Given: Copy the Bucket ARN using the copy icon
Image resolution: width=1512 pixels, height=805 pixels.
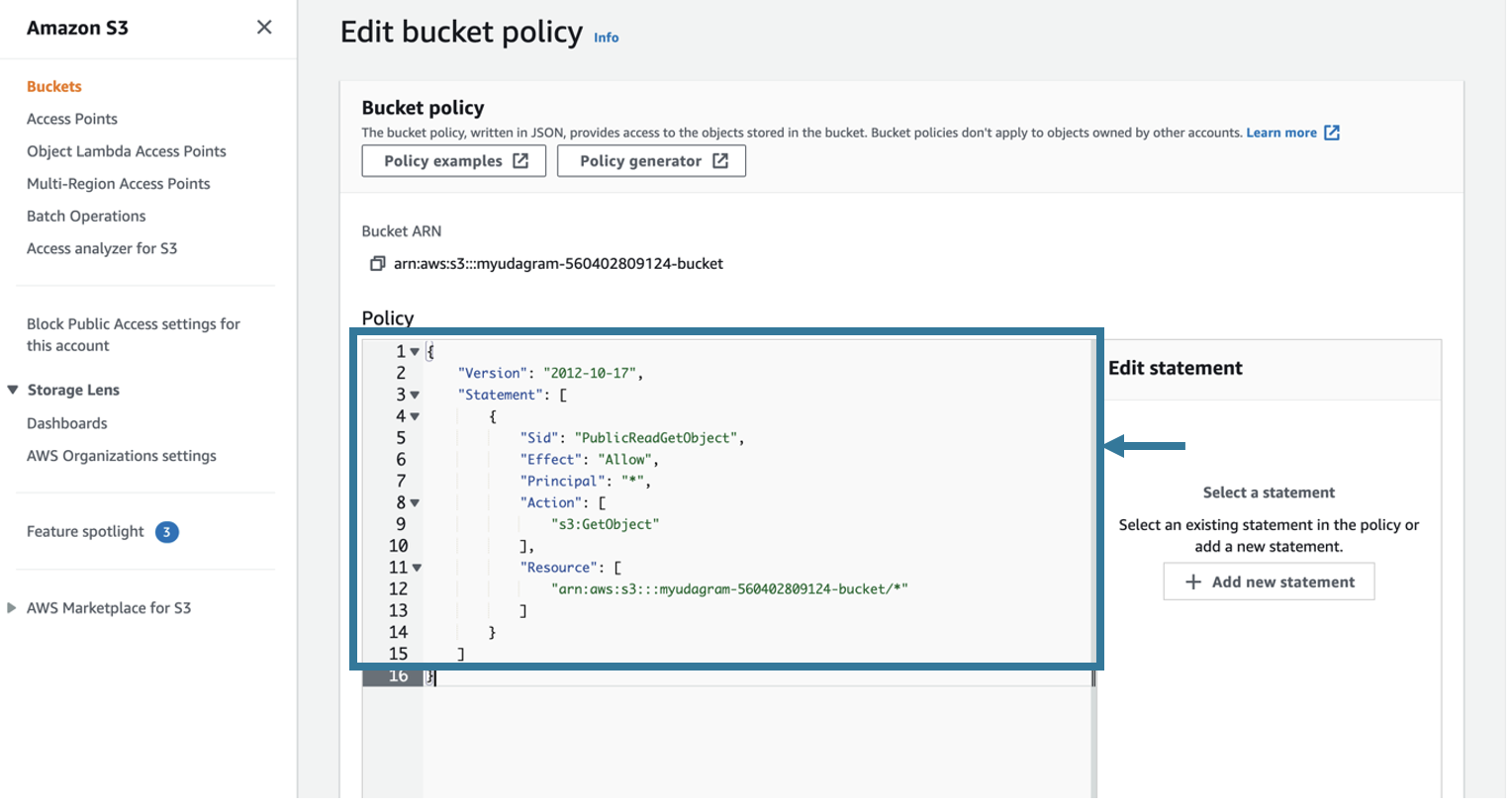Looking at the screenshot, I should [x=378, y=263].
